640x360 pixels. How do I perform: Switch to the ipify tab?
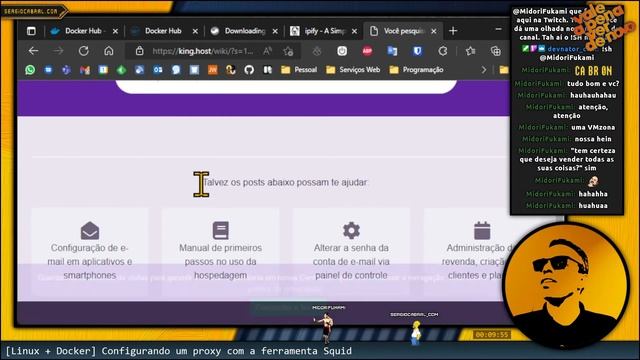323,31
